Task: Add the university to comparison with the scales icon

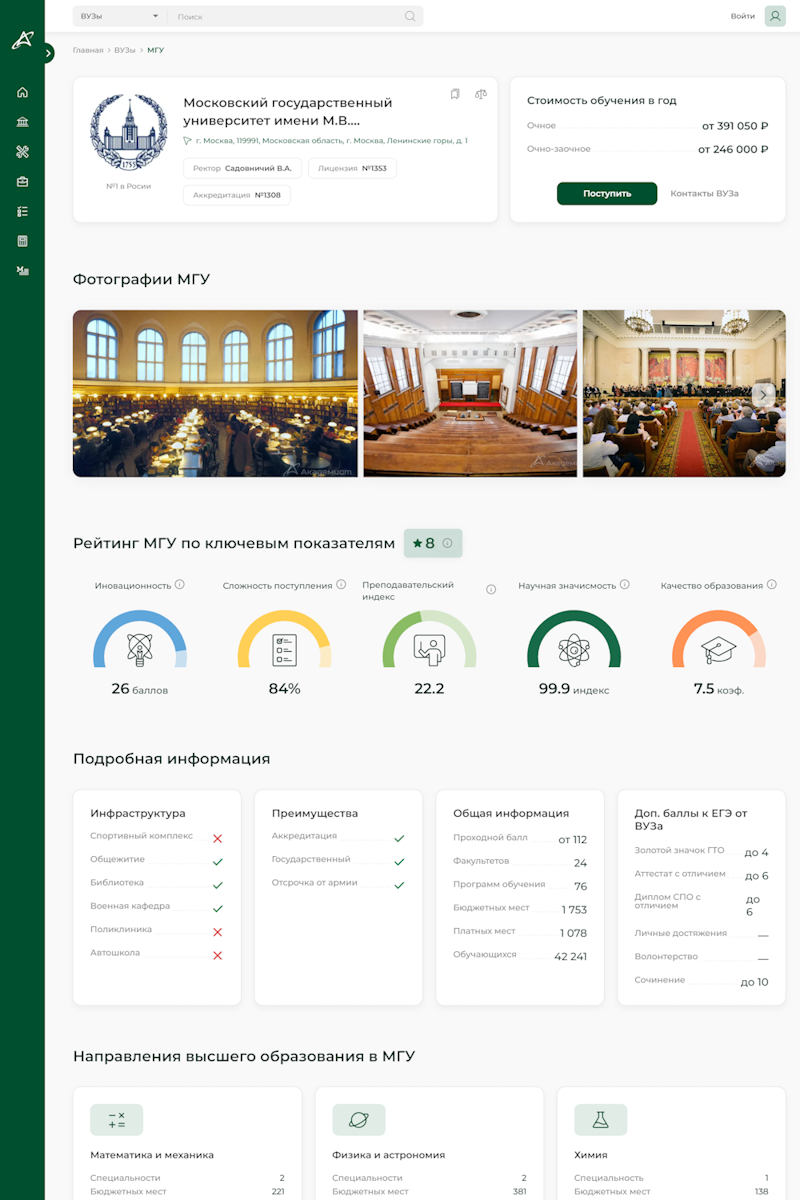Action: (x=481, y=94)
